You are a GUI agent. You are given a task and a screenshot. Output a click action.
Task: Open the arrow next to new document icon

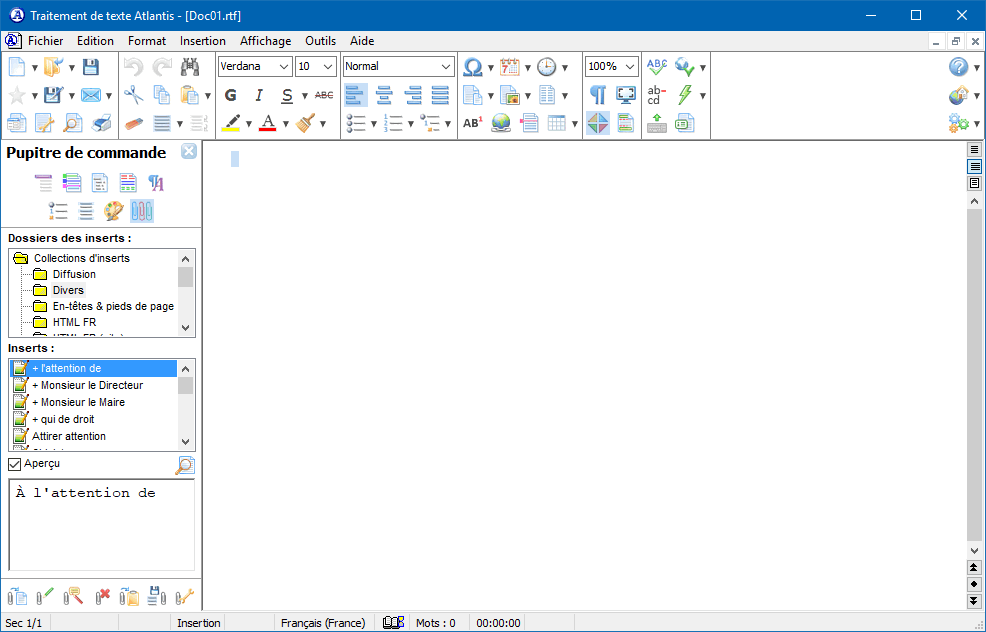tap(35, 68)
